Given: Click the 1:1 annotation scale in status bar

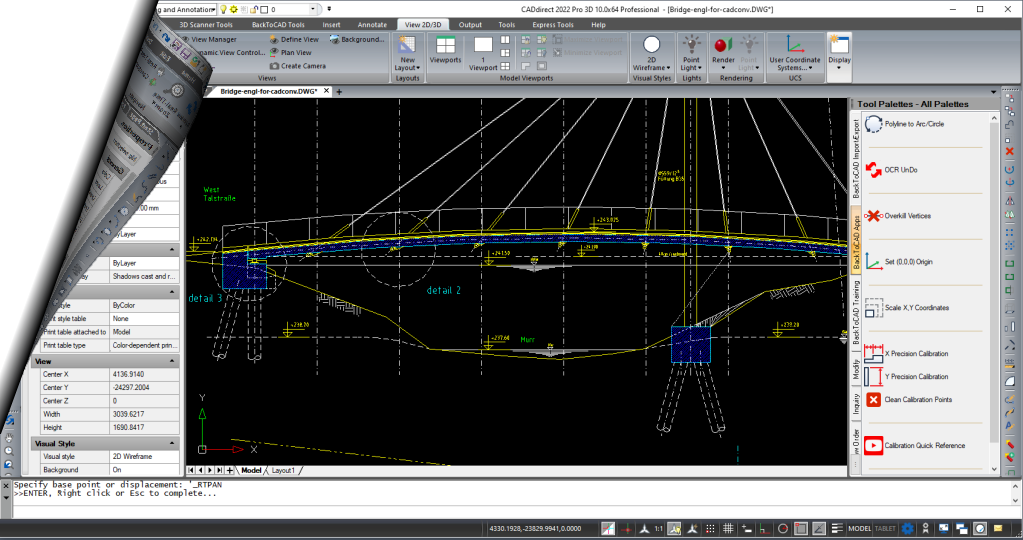Looking at the screenshot, I should coord(658,528).
